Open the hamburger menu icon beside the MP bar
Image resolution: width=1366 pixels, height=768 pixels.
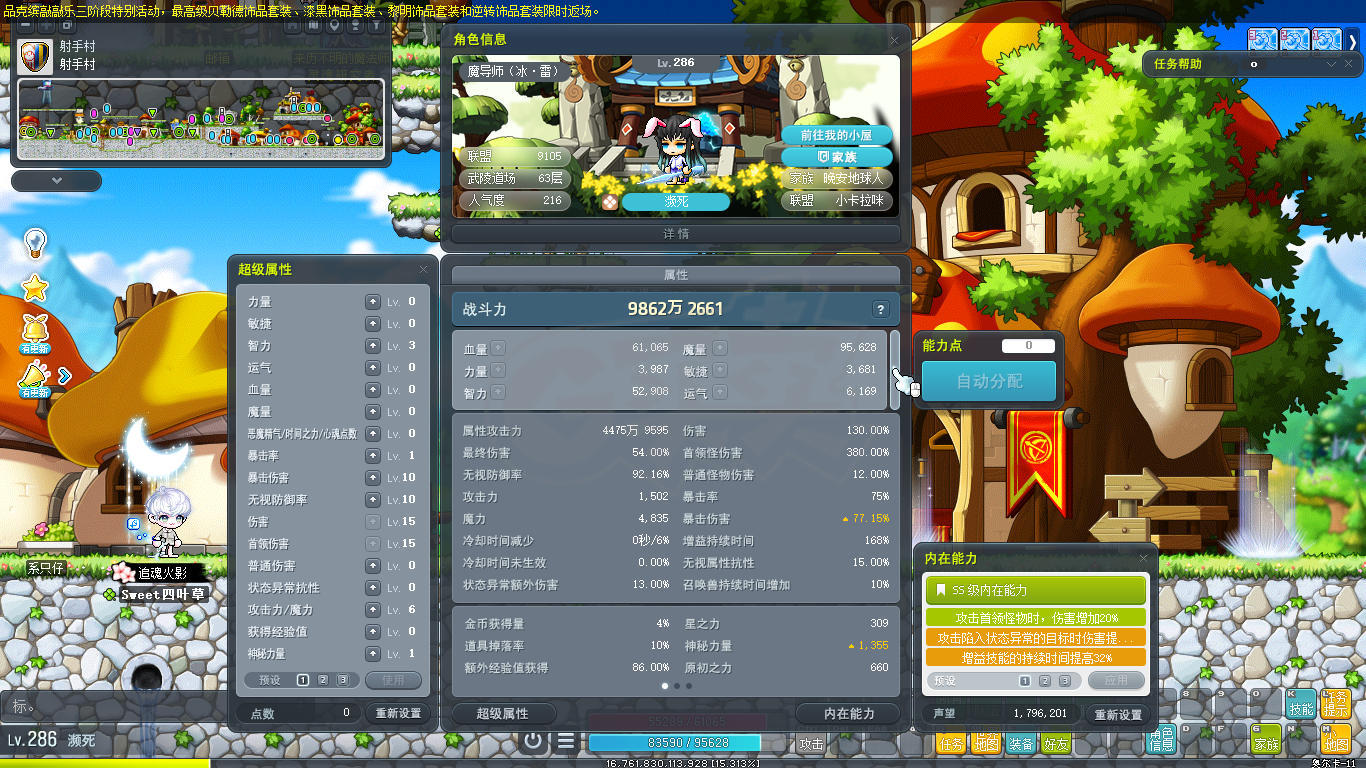566,742
